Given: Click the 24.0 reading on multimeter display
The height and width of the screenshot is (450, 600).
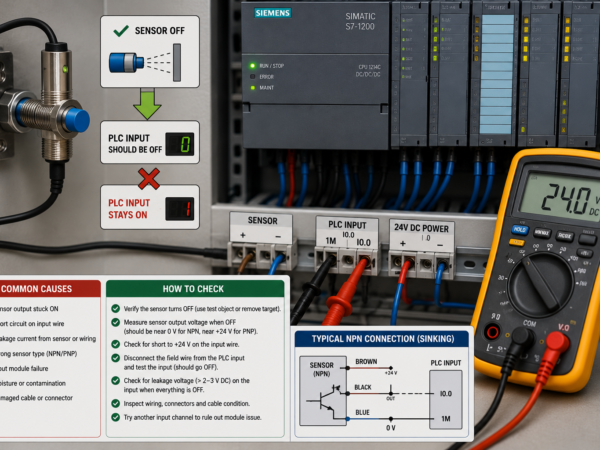Looking at the screenshot, I should 567,199.
